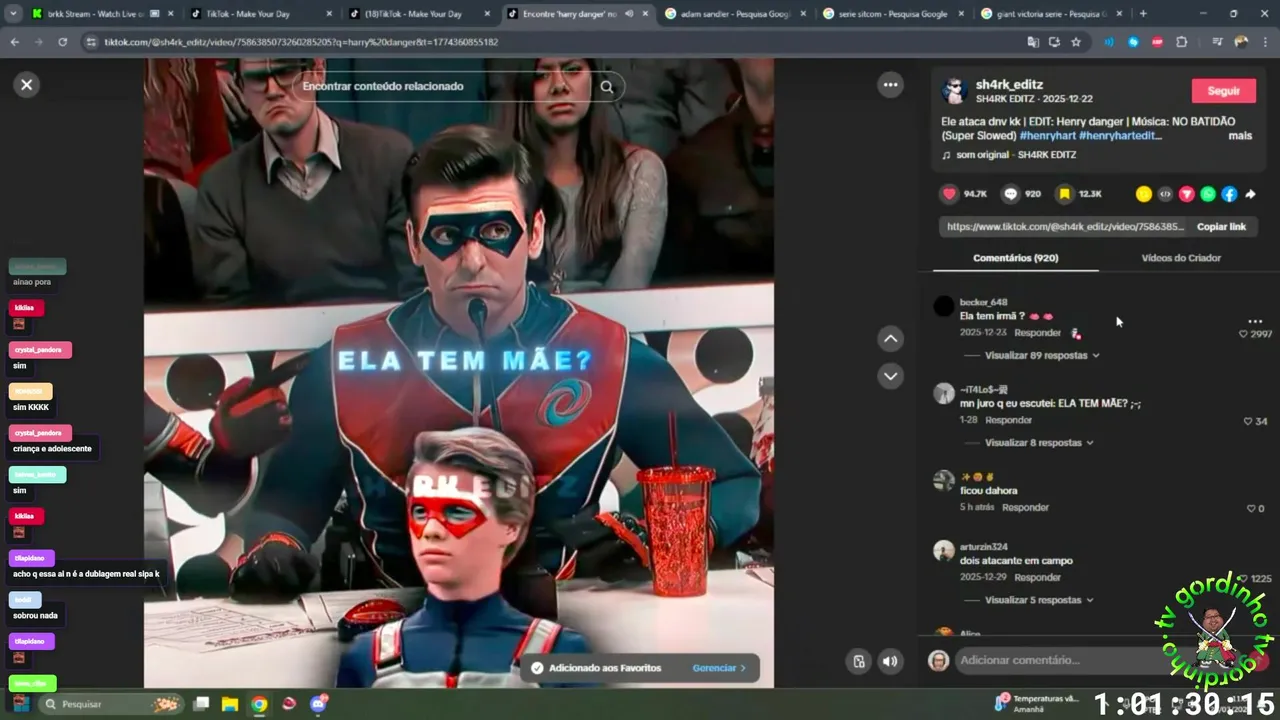Open sh4rk_editz profile avatar
1280x720 pixels.
point(954,91)
